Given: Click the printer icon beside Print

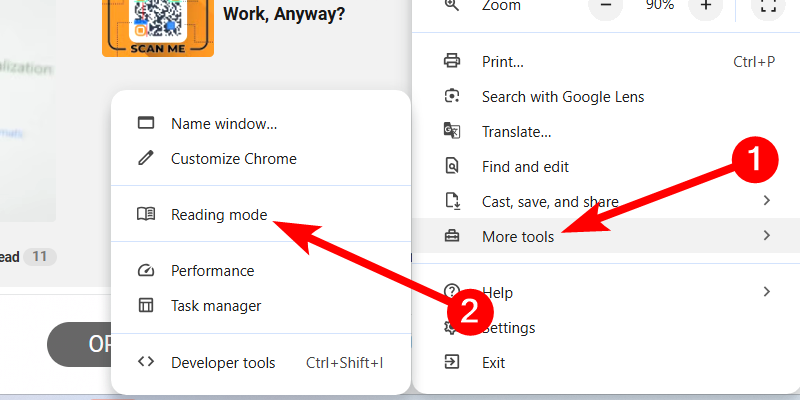Looking at the screenshot, I should [452, 62].
